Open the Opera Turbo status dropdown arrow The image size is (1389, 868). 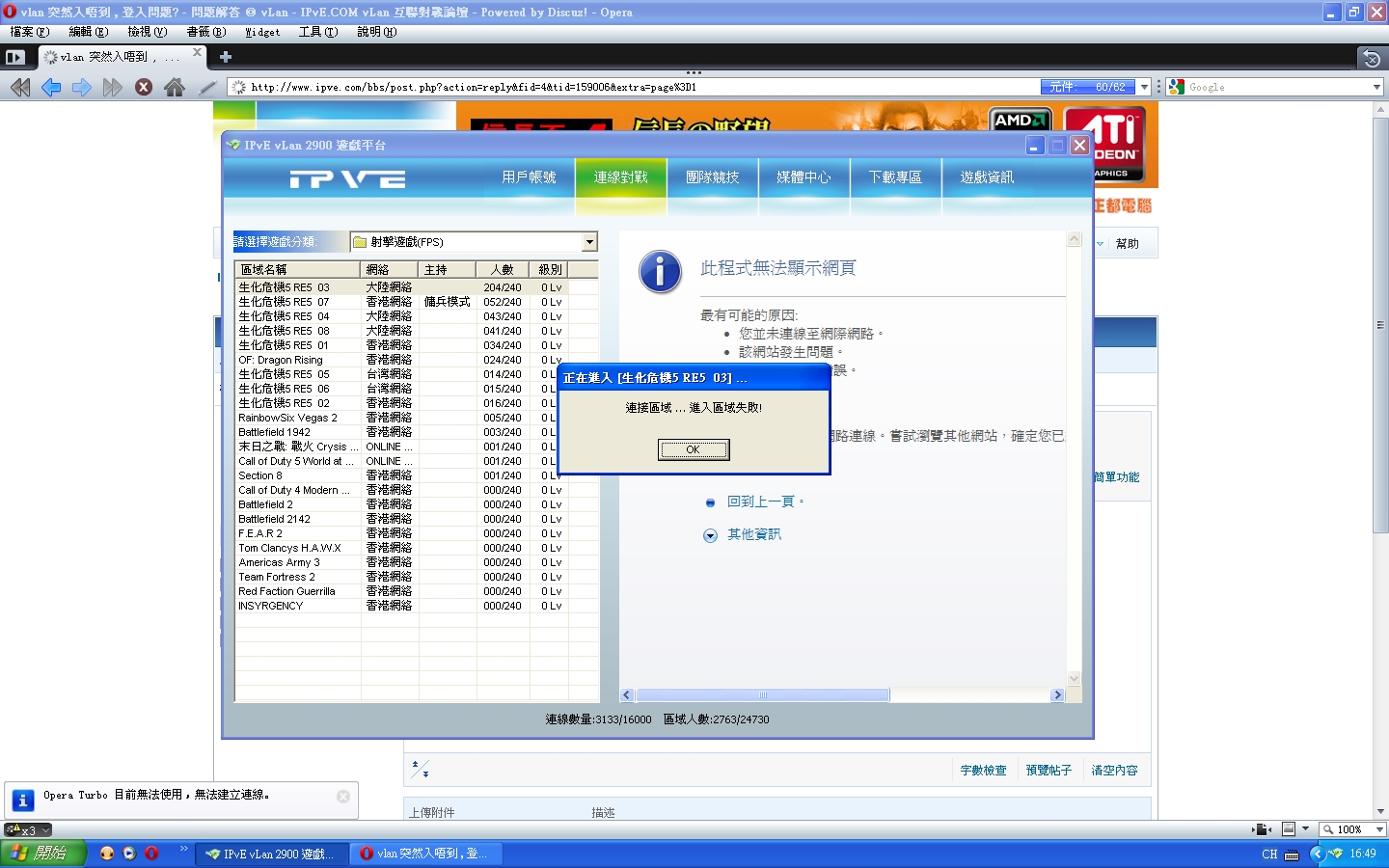[x=44, y=829]
